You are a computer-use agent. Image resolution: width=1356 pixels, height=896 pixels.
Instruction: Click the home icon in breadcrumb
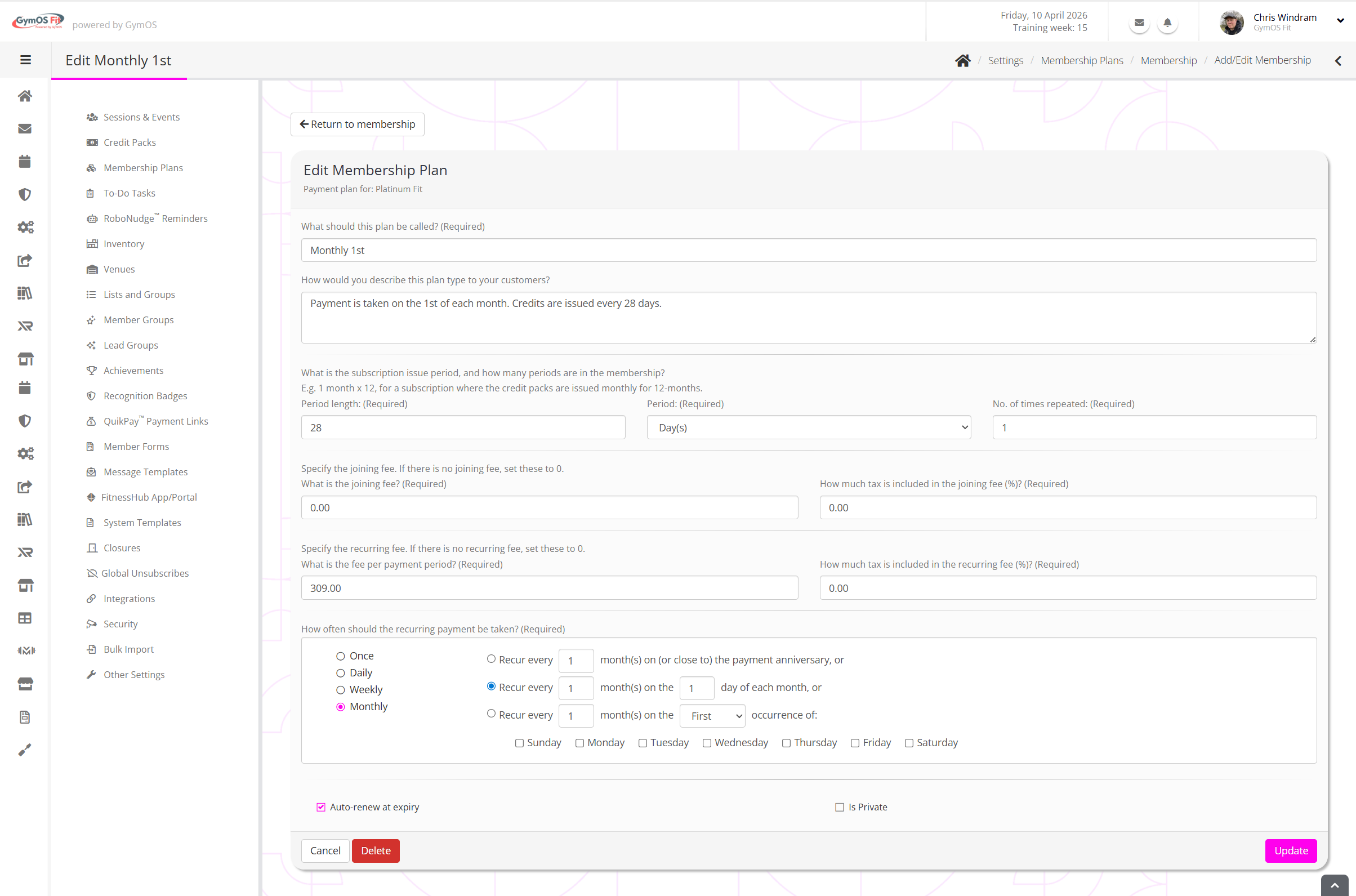click(x=962, y=61)
